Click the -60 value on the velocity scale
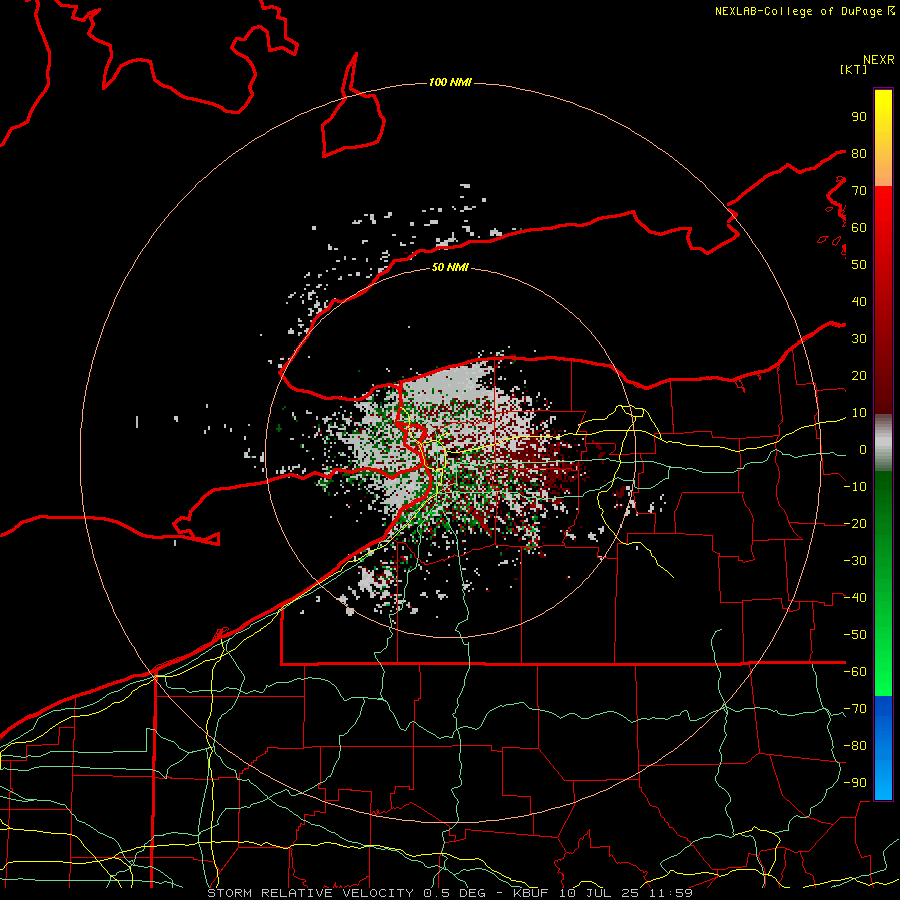 coord(855,672)
